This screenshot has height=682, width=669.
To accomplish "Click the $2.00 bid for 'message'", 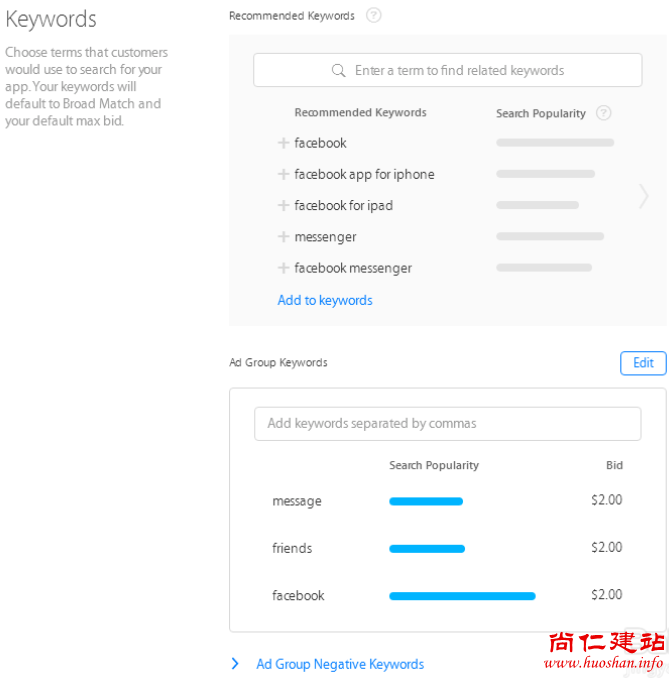I will click(x=606, y=500).
